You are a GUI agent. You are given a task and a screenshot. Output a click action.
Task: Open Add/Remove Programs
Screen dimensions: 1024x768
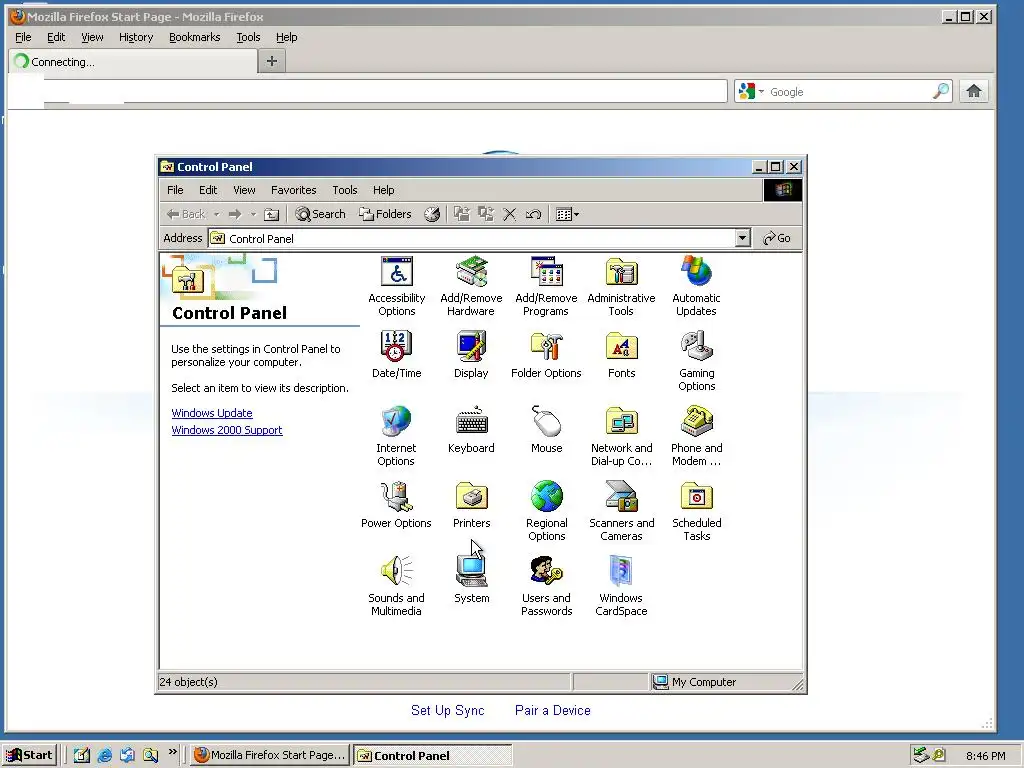(x=546, y=287)
